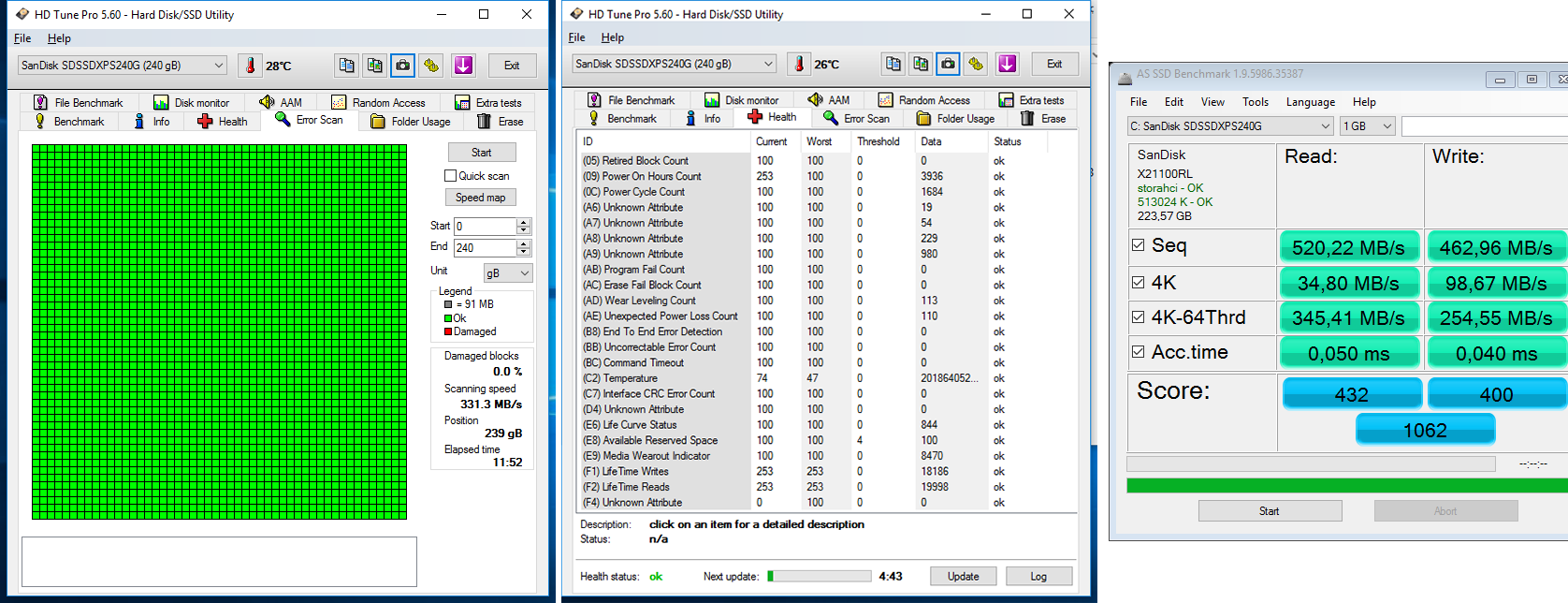Uncheck the 4K-64Thrd test checkbox

pos(1138,317)
